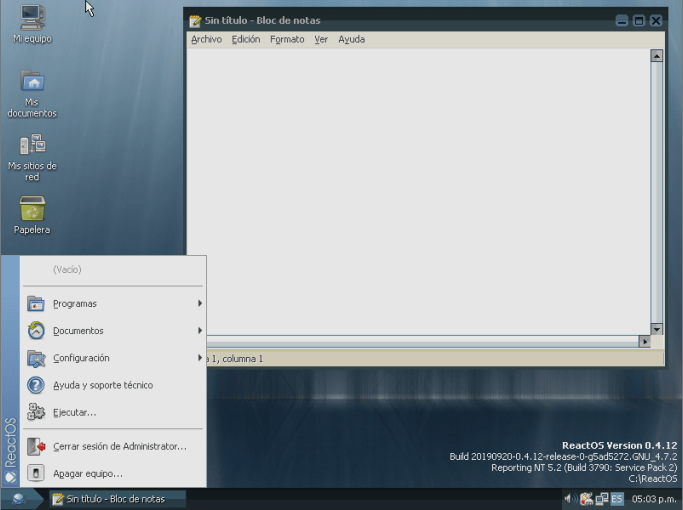
Task: Maximize the Bloc de notas window
Action: [x=639, y=20]
